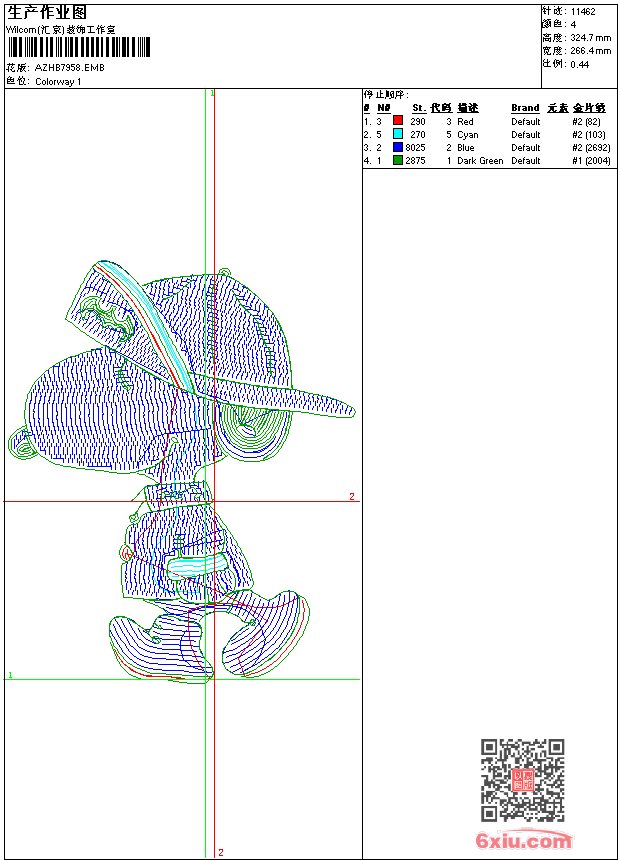The image size is (620, 860).
Task: Click the cyan color swatch
Action: pyautogui.click(x=397, y=134)
